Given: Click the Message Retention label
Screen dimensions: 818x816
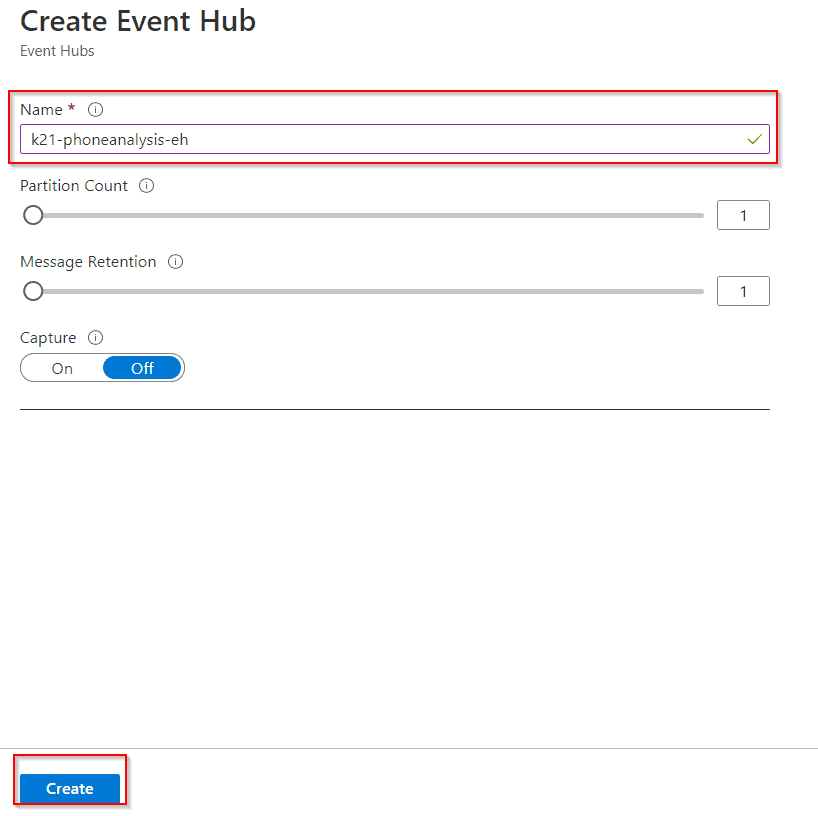Looking at the screenshot, I should point(87,261).
